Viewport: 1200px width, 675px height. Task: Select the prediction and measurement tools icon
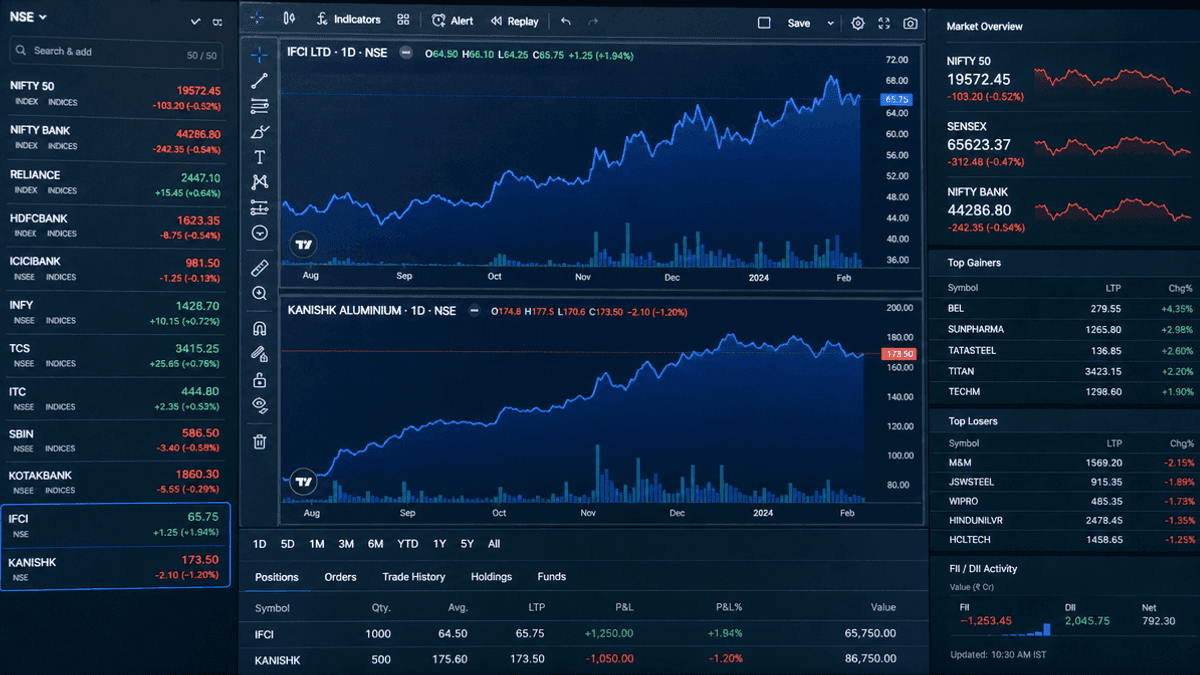tap(259, 208)
